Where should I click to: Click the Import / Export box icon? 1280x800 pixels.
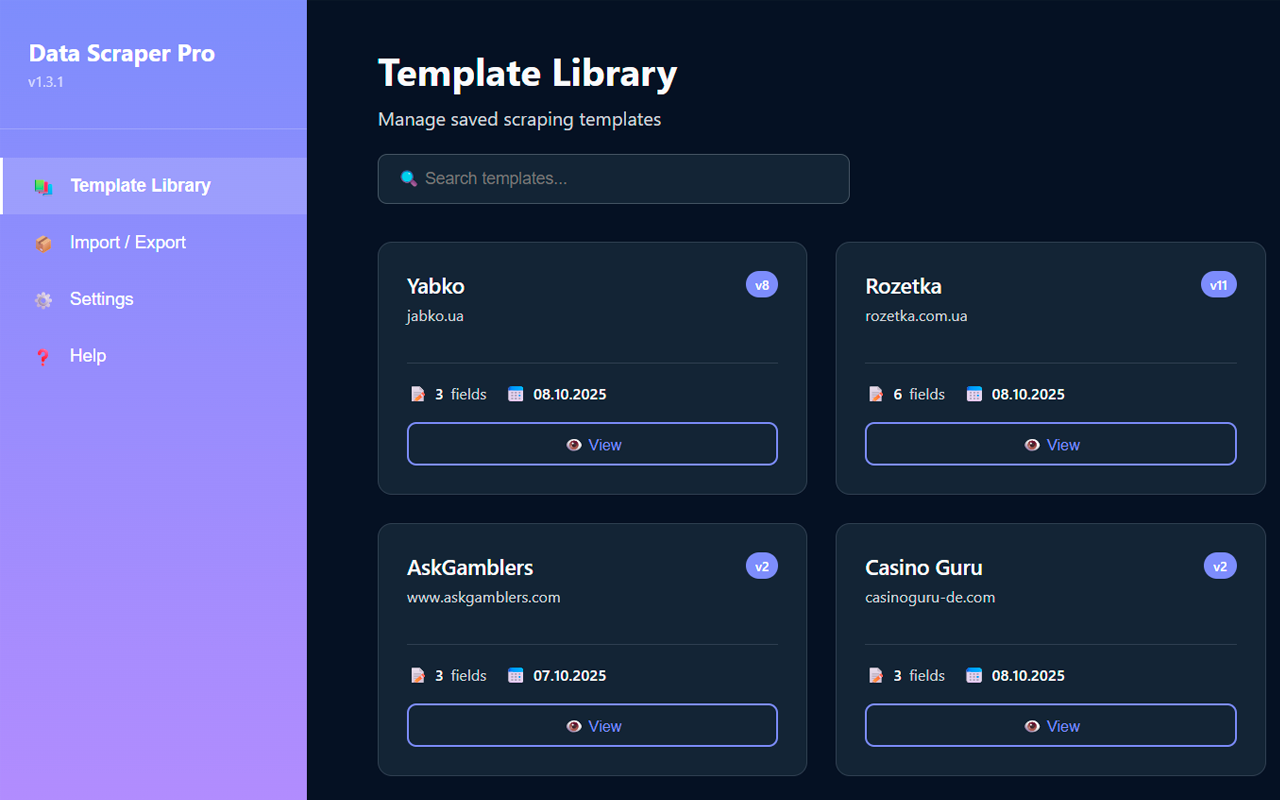[x=43, y=243]
